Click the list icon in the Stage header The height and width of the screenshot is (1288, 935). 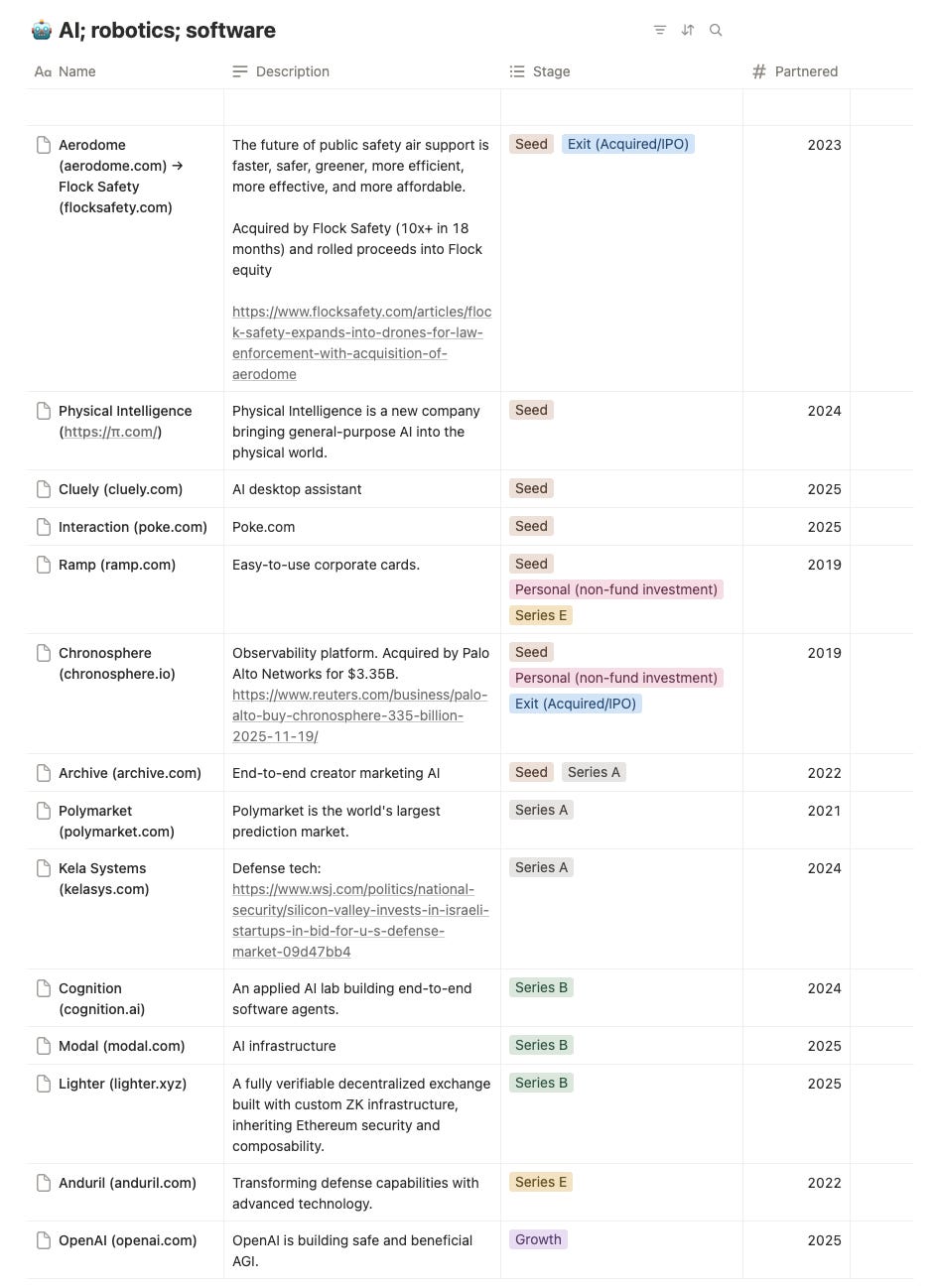point(516,71)
